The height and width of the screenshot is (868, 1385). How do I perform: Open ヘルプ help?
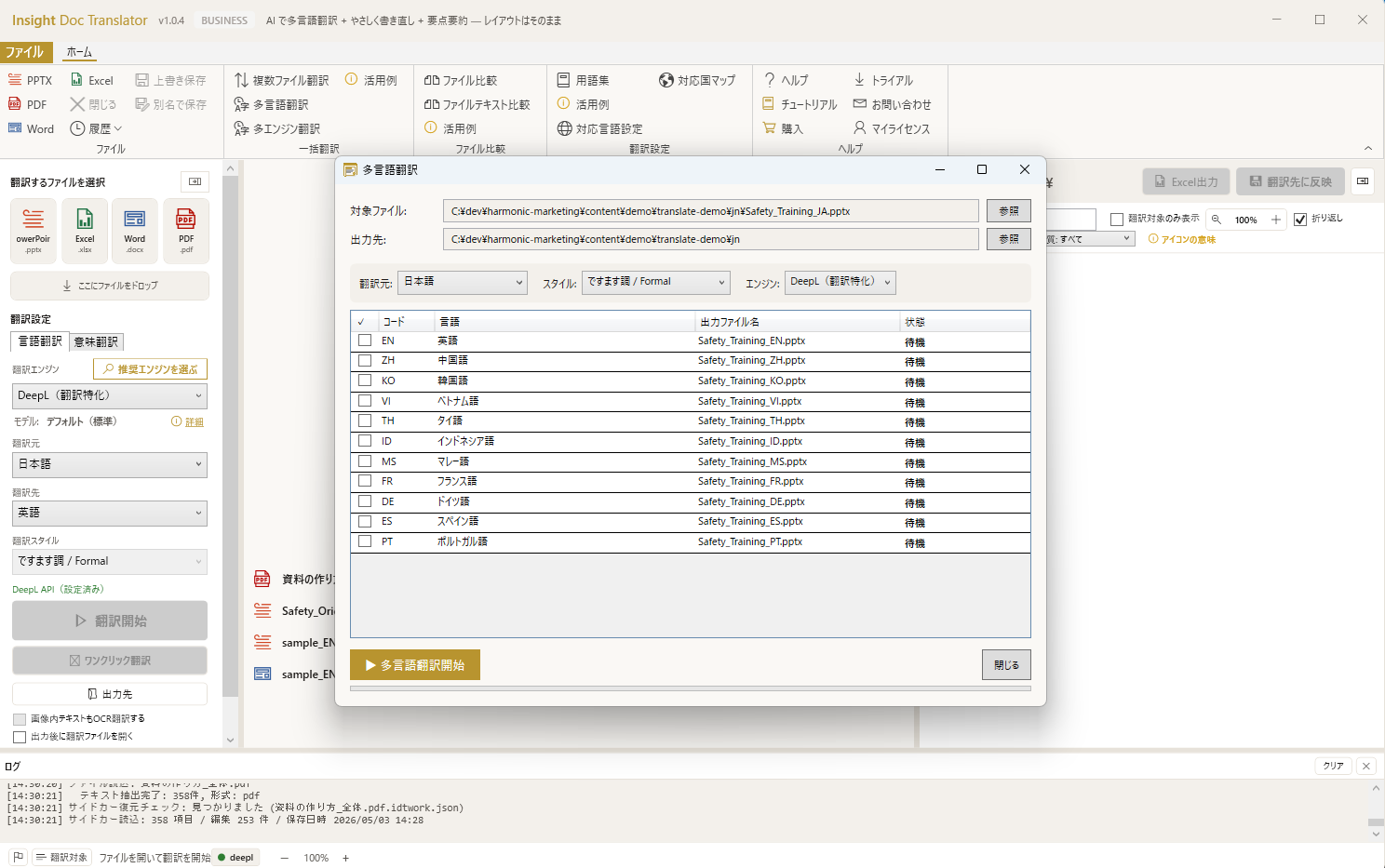coord(786,80)
